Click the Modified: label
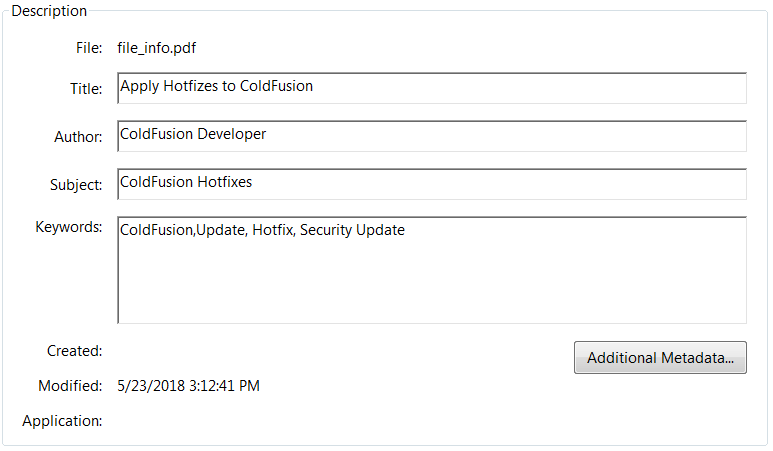 70,385
